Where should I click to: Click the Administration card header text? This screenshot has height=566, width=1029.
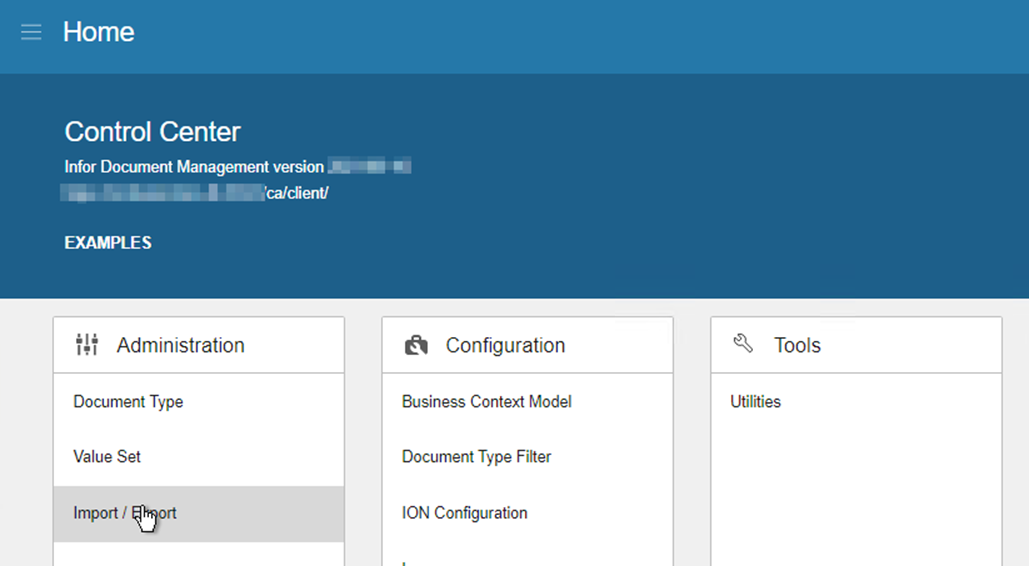click(180, 345)
